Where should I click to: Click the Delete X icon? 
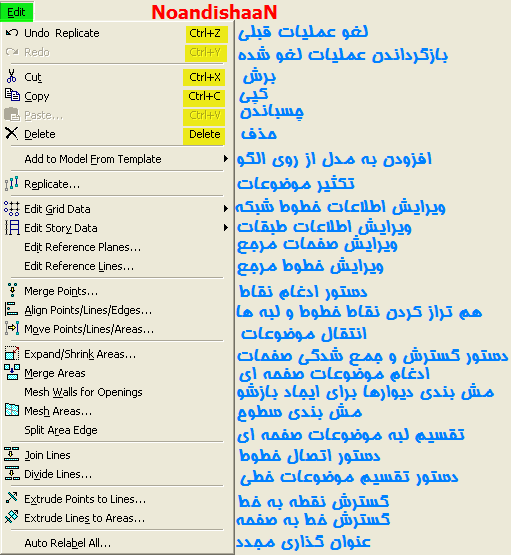tap(11, 133)
